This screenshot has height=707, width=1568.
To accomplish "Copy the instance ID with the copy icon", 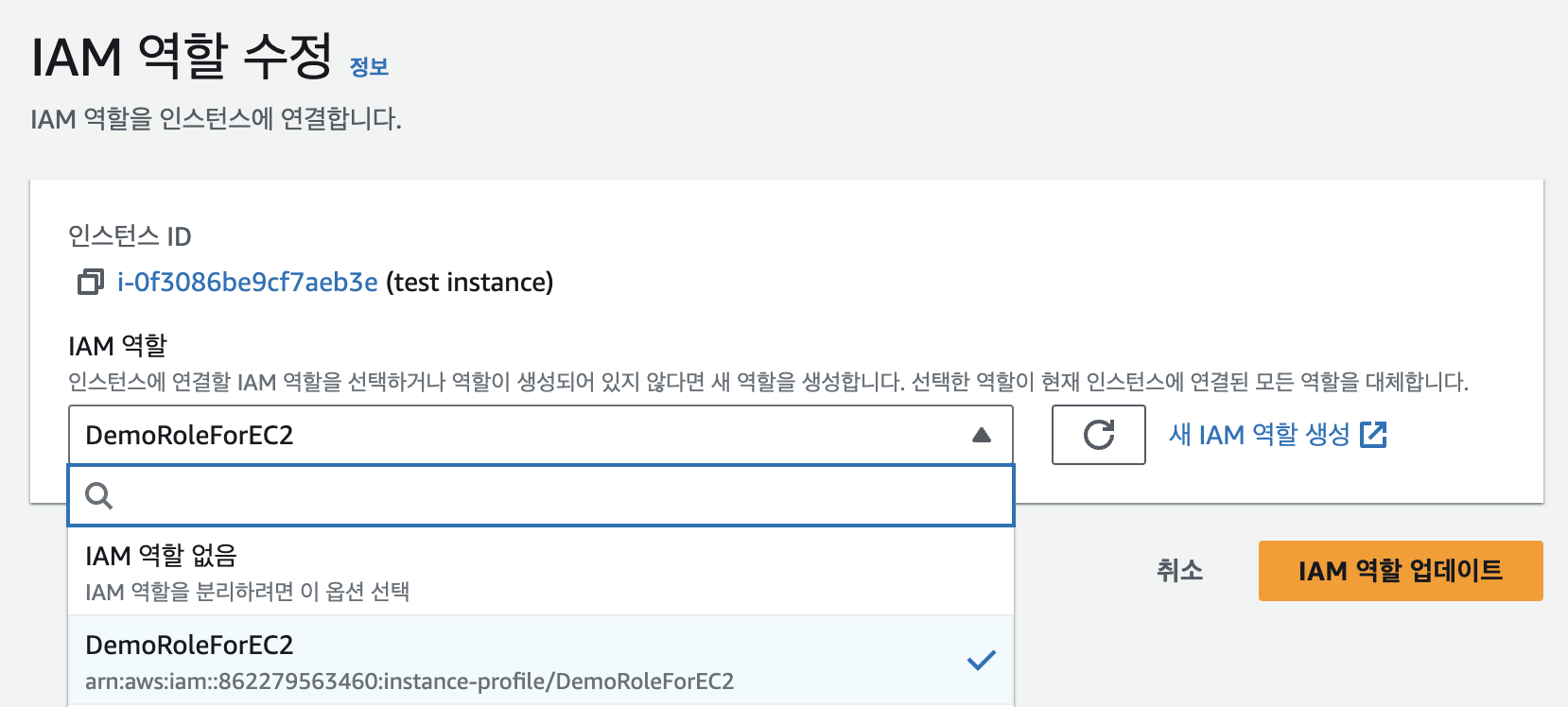I will (90, 282).
